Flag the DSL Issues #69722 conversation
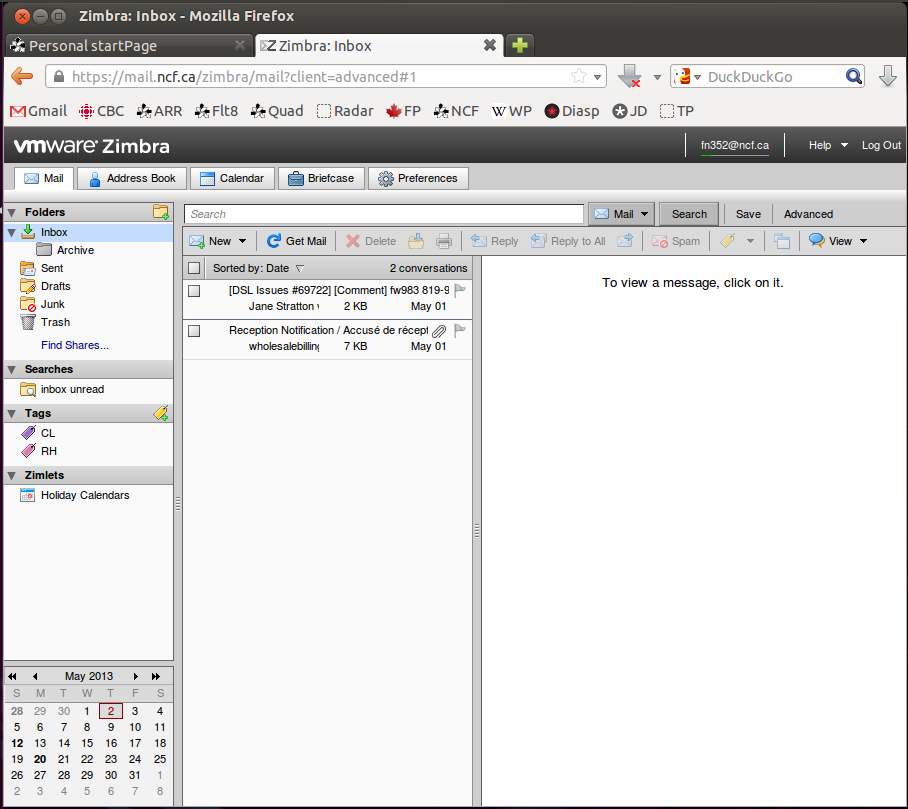This screenshot has width=908, height=809. pyautogui.click(x=460, y=290)
